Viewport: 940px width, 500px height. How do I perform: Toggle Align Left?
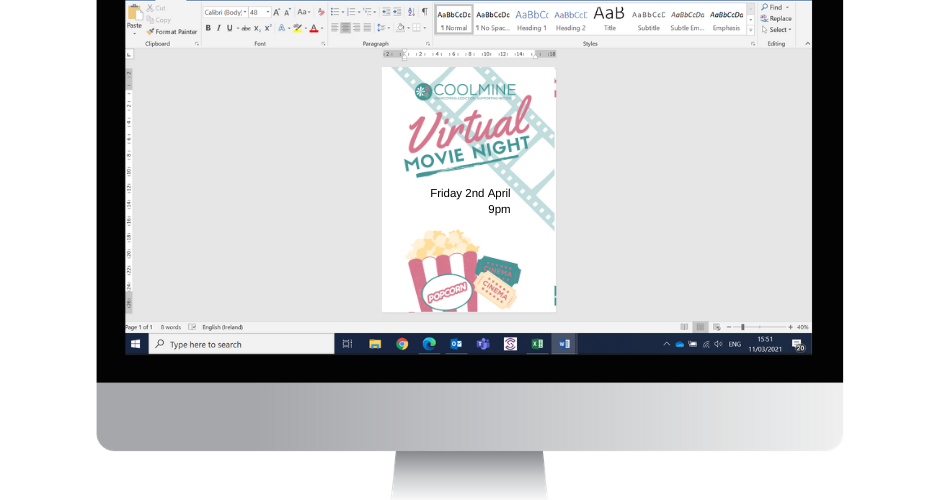coord(335,28)
